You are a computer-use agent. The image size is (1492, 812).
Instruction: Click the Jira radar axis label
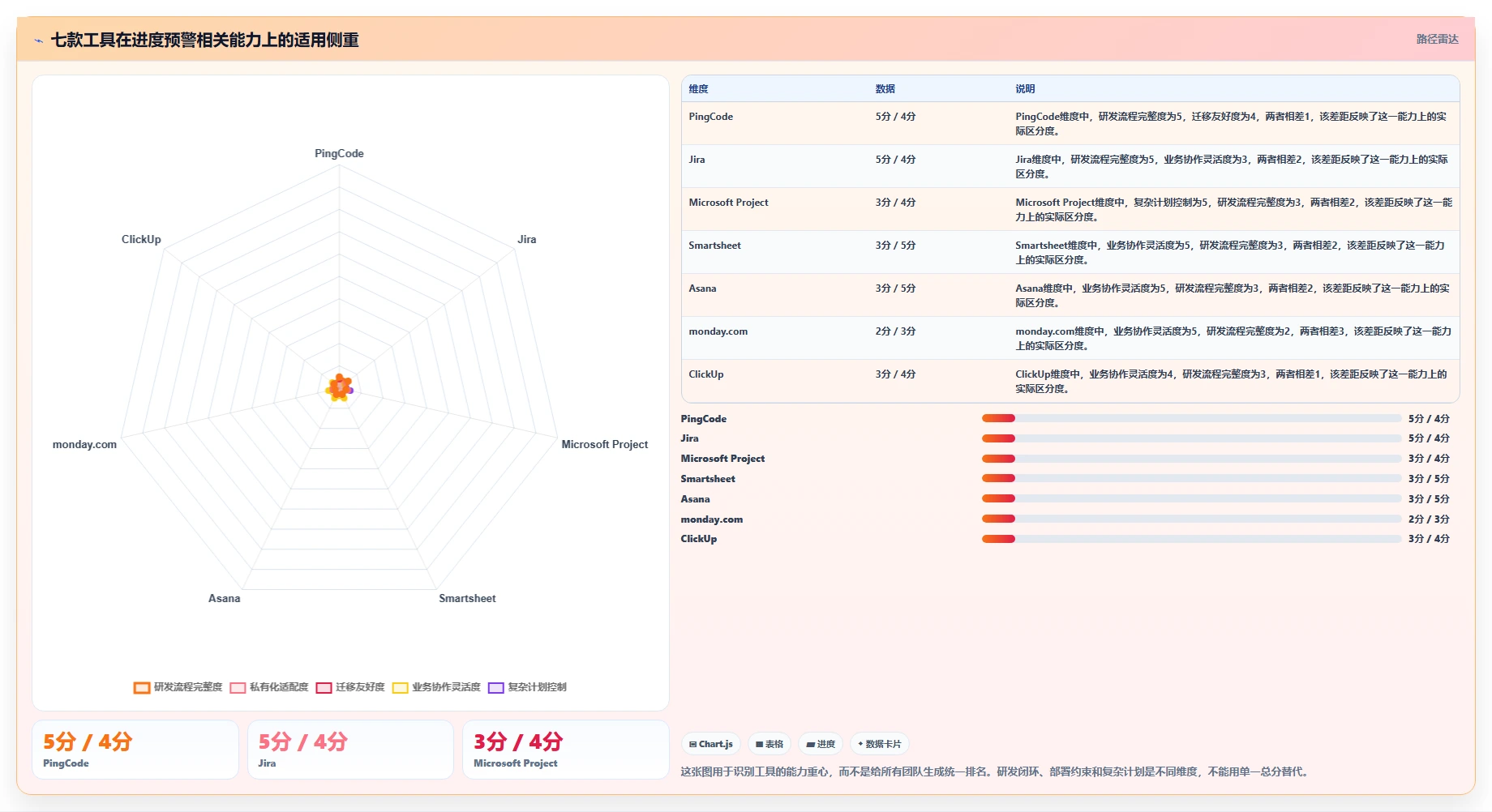[x=527, y=239]
